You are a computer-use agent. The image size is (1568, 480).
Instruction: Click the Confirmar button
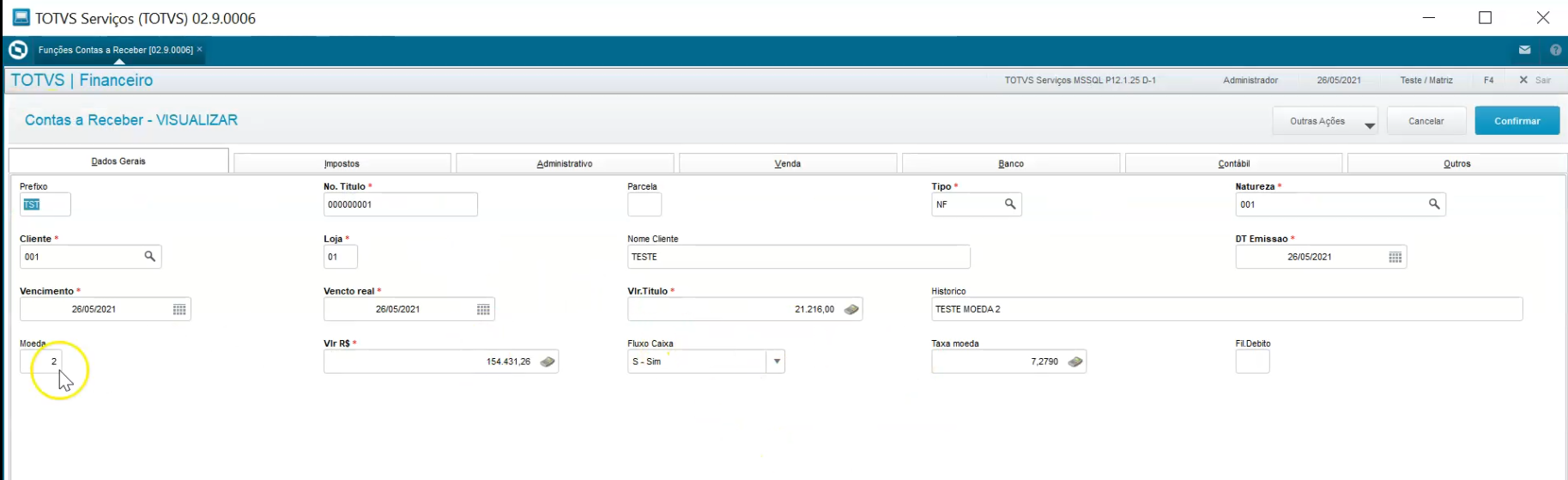coord(1517,121)
